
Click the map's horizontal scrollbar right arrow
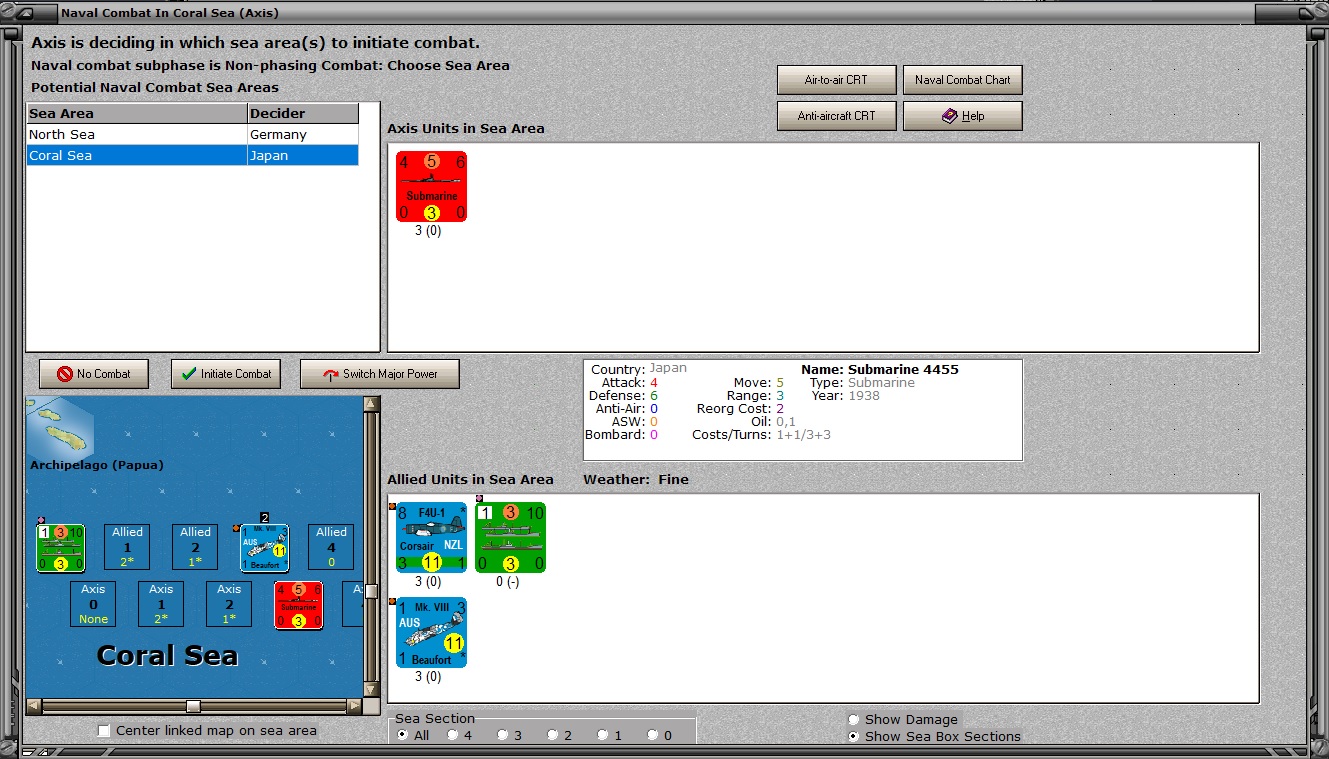pyautogui.click(x=354, y=706)
